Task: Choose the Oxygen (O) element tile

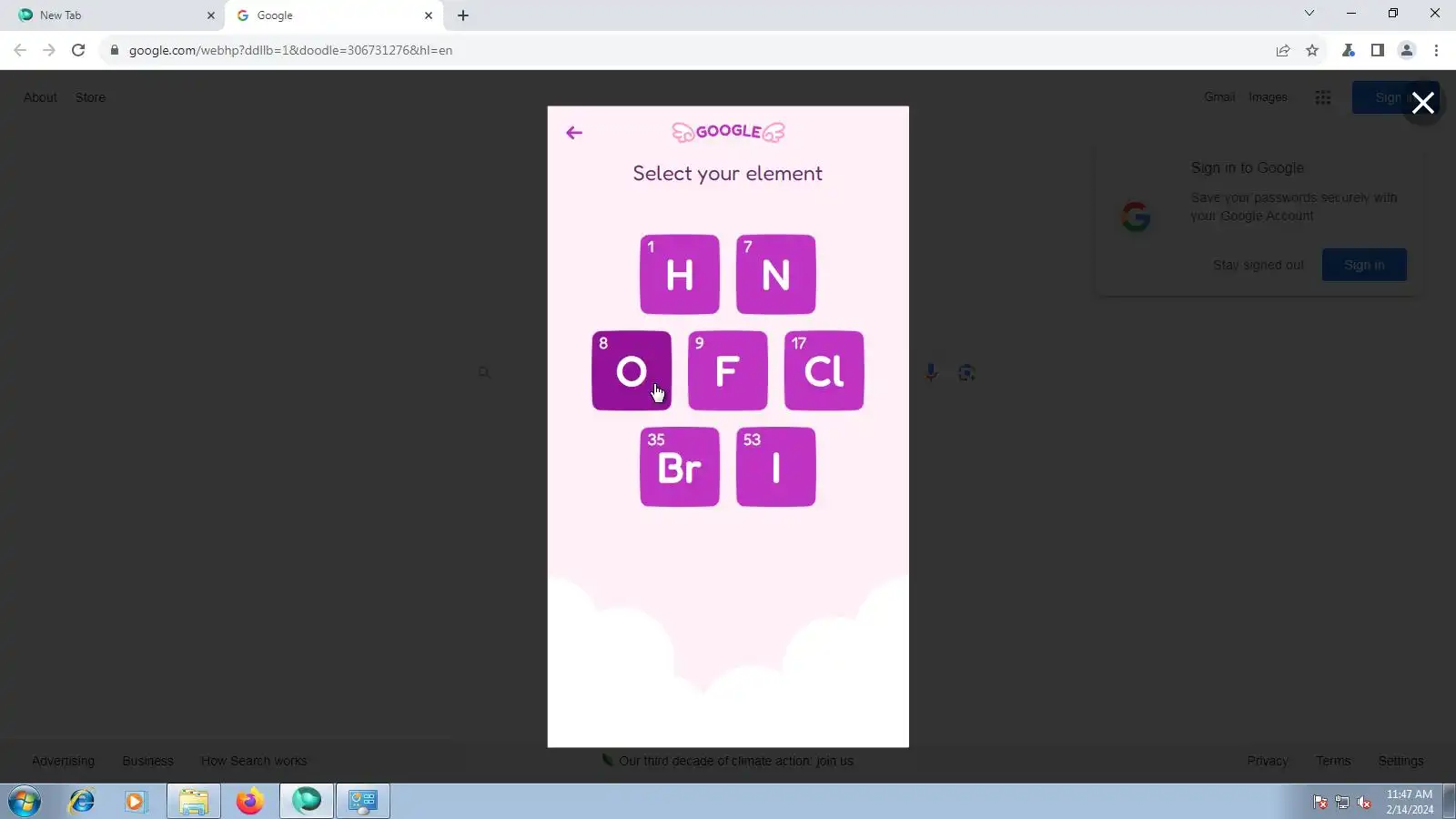Action: tap(632, 370)
